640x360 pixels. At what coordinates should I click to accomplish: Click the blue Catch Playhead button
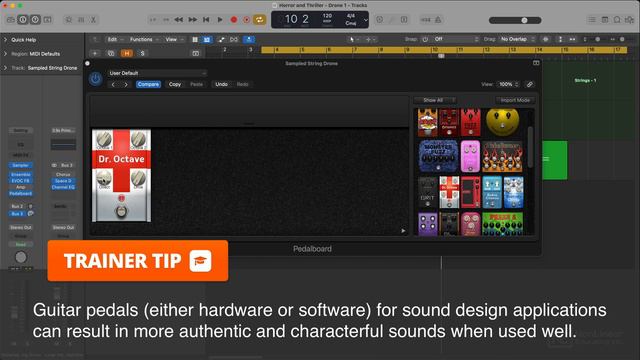tap(249, 40)
